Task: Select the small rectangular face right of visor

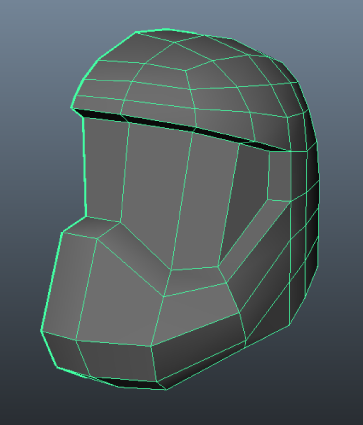Action: pyautogui.click(x=279, y=176)
